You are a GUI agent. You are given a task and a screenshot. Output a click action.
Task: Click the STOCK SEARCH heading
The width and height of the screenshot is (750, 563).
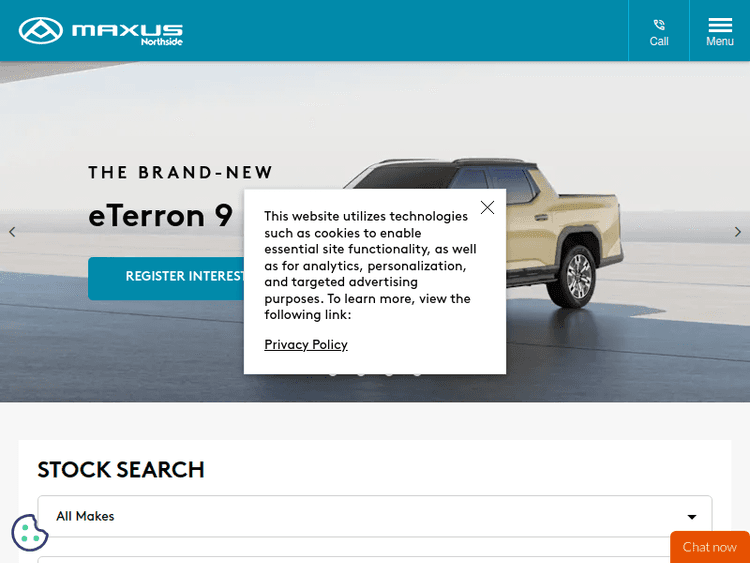(x=121, y=470)
